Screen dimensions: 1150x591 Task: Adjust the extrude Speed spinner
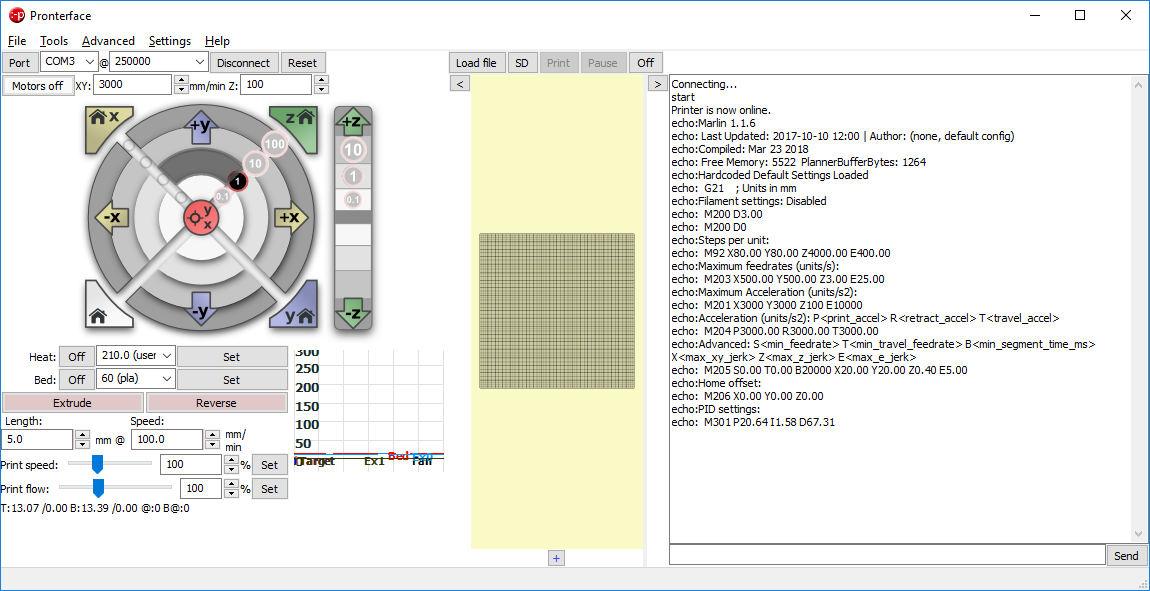(x=213, y=439)
